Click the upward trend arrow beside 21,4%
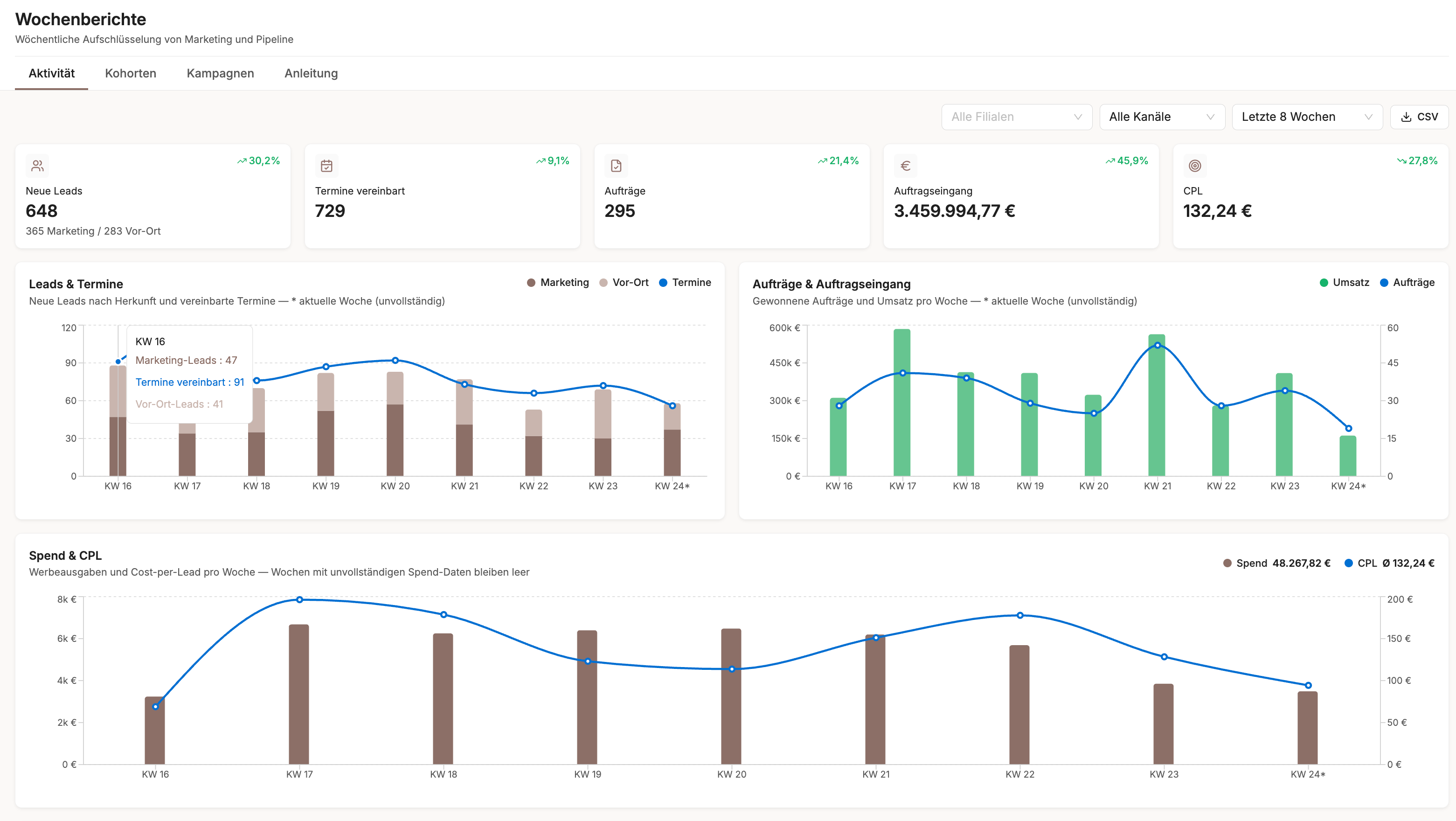 coord(822,161)
